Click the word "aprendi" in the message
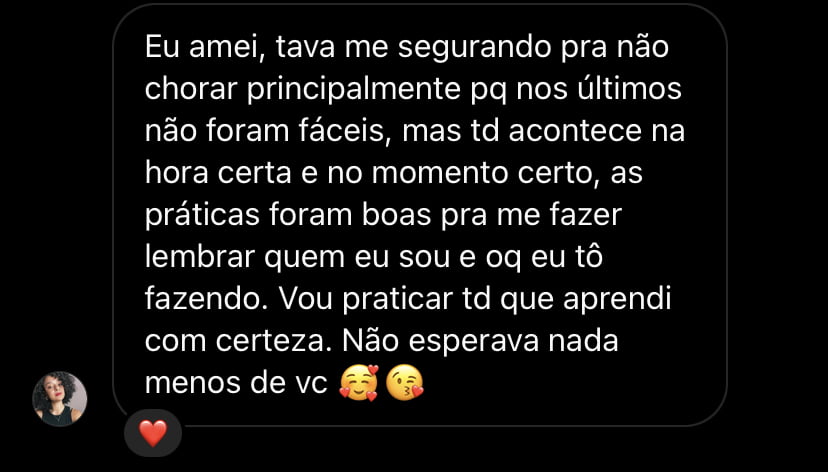Image resolution: width=828 pixels, height=472 pixels. point(617,300)
